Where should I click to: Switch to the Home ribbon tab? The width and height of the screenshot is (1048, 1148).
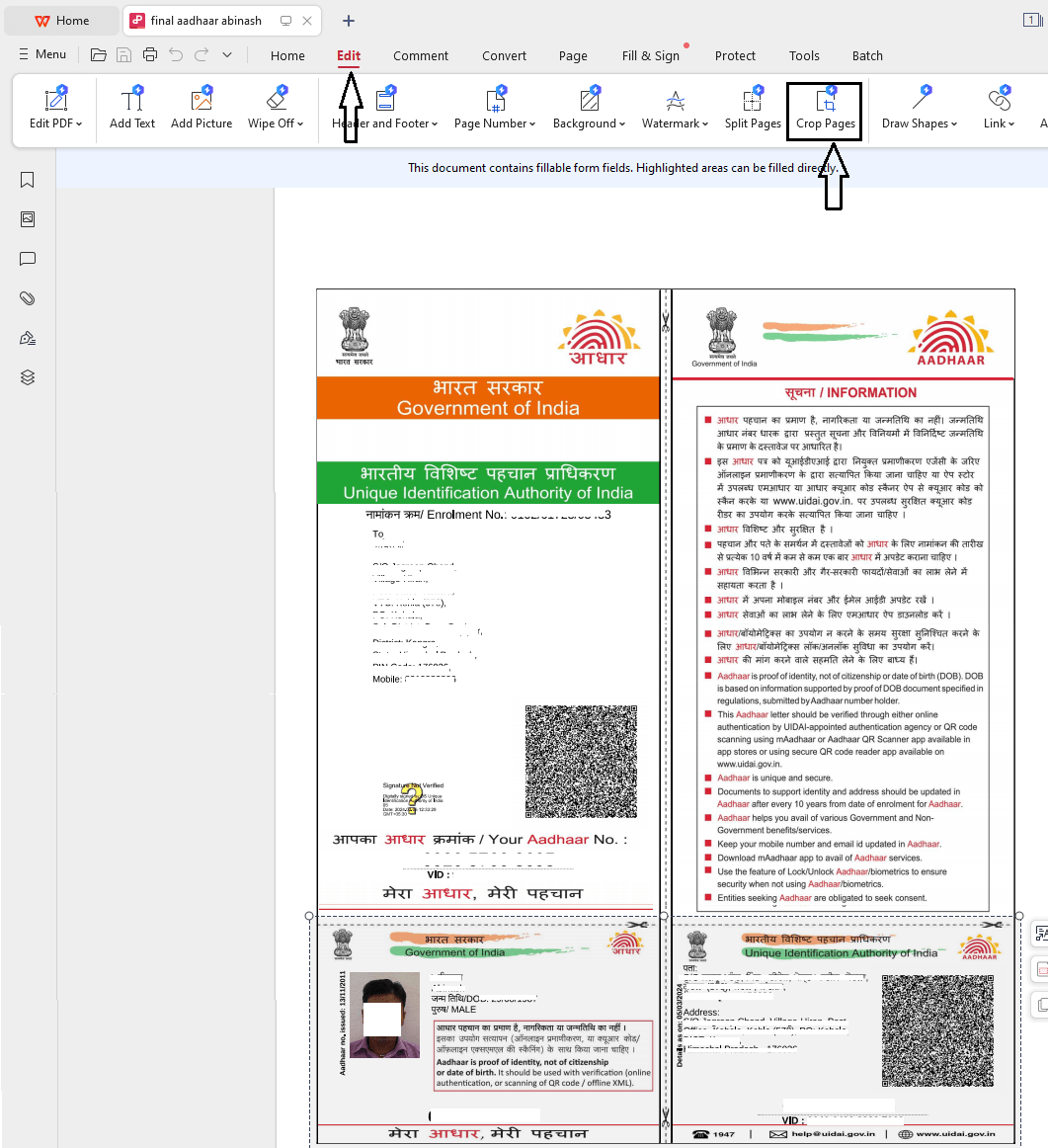pyautogui.click(x=287, y=55)
